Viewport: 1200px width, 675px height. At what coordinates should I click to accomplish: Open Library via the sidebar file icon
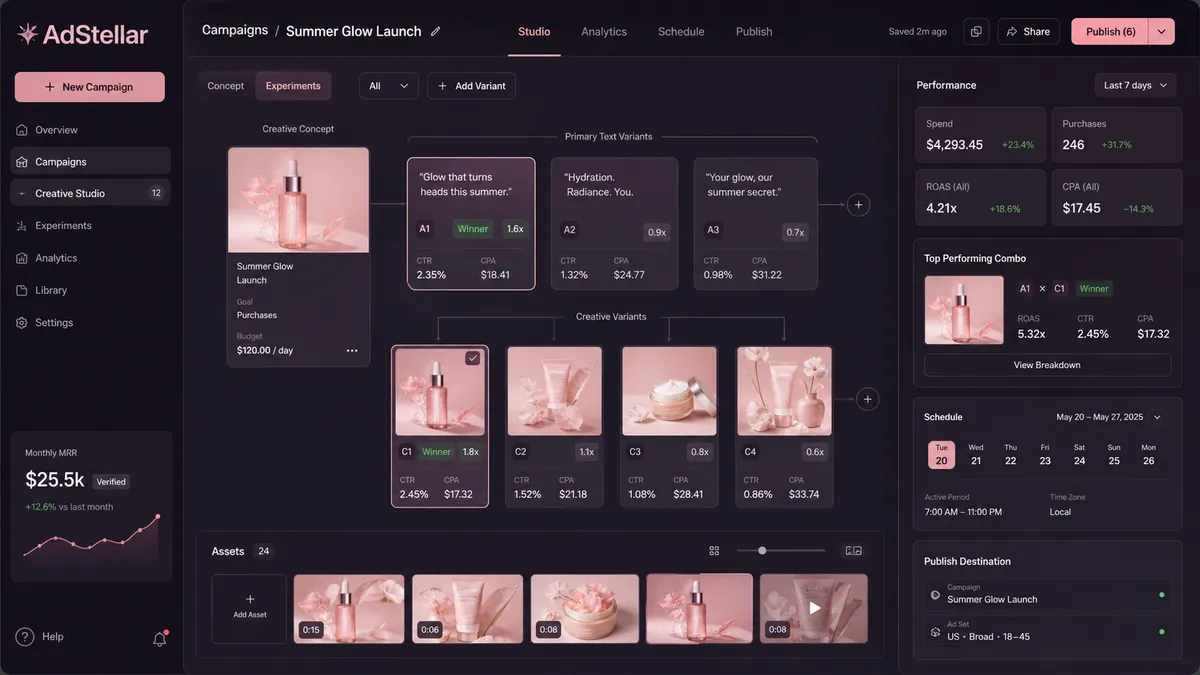click(x=22, y=291)
